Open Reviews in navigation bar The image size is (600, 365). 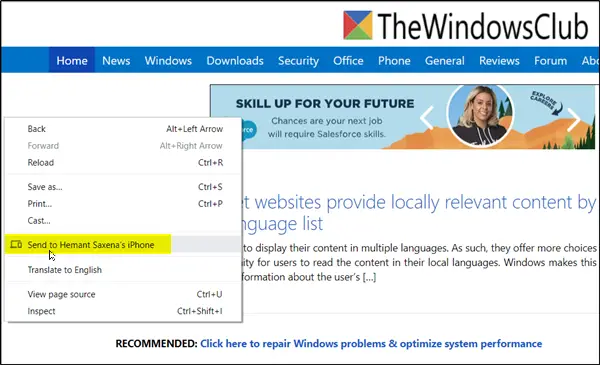499,60
